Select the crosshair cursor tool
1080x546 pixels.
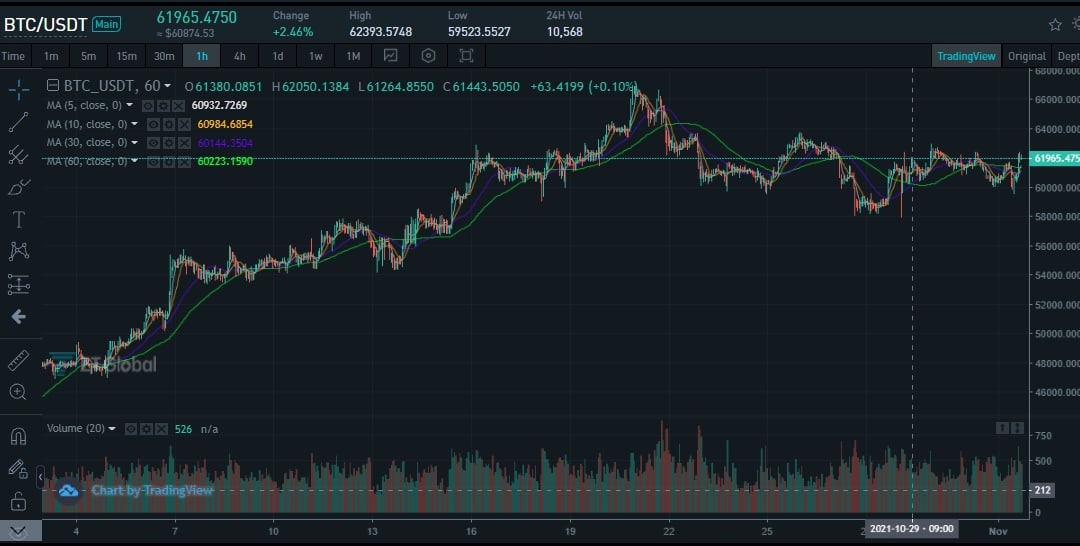click(x=19, y=89)
